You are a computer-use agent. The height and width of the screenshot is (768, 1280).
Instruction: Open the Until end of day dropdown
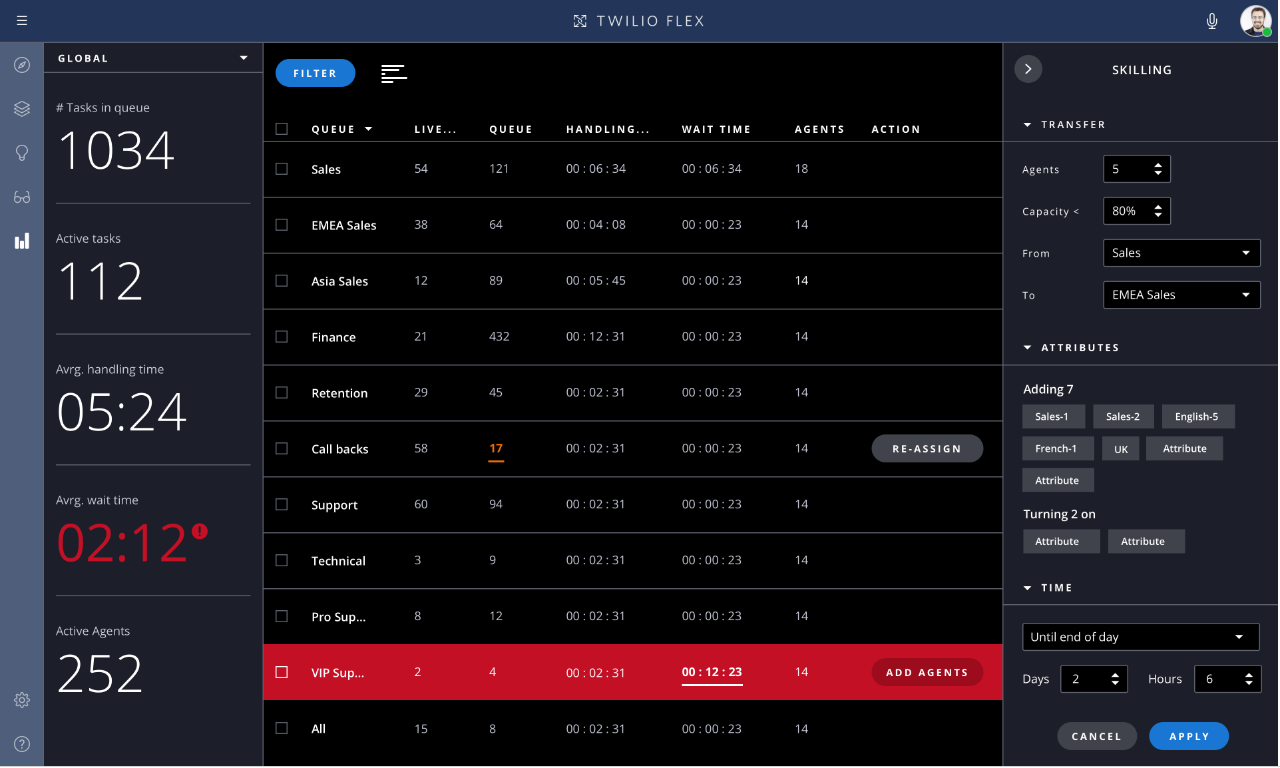(1140, 636)
